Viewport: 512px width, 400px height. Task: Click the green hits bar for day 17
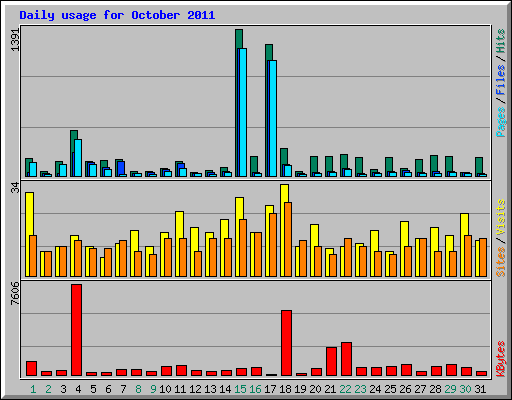(269, 52)
